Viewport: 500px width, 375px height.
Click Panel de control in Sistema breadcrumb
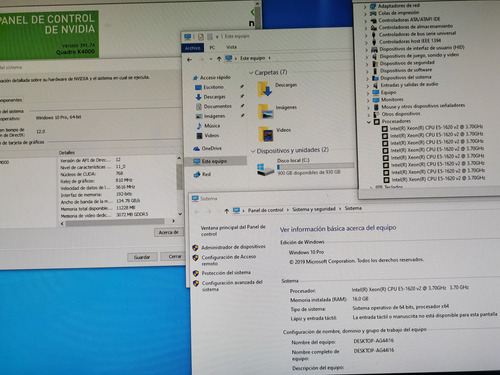pyautogui.click(x=265, y=210)
